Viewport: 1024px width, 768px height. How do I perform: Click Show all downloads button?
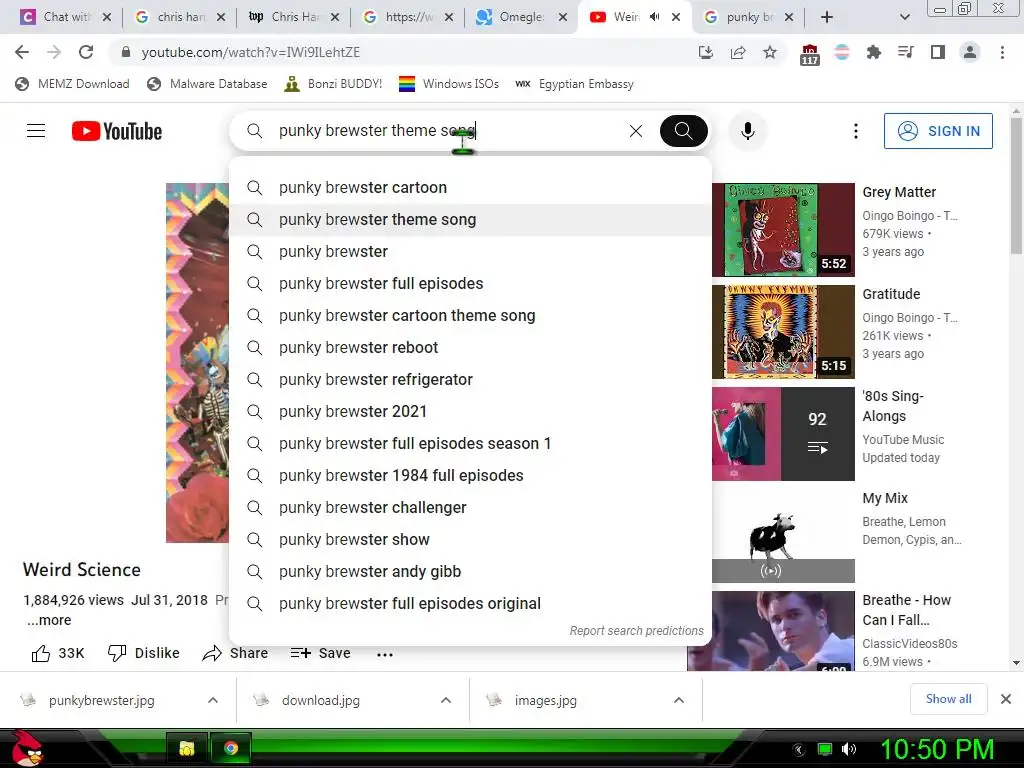pos(948,699)
